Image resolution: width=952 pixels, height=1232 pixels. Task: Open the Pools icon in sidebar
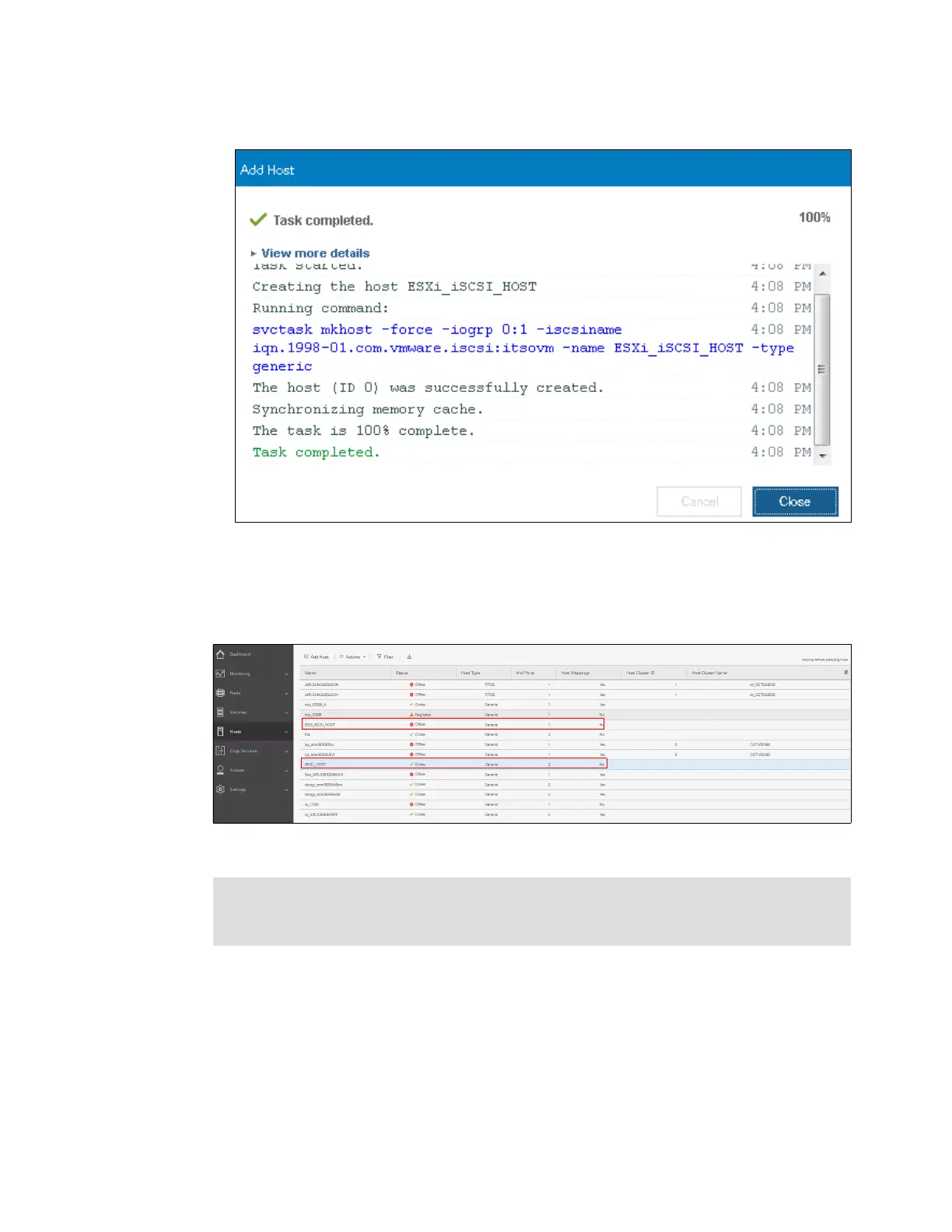click(x=221, y=693)
